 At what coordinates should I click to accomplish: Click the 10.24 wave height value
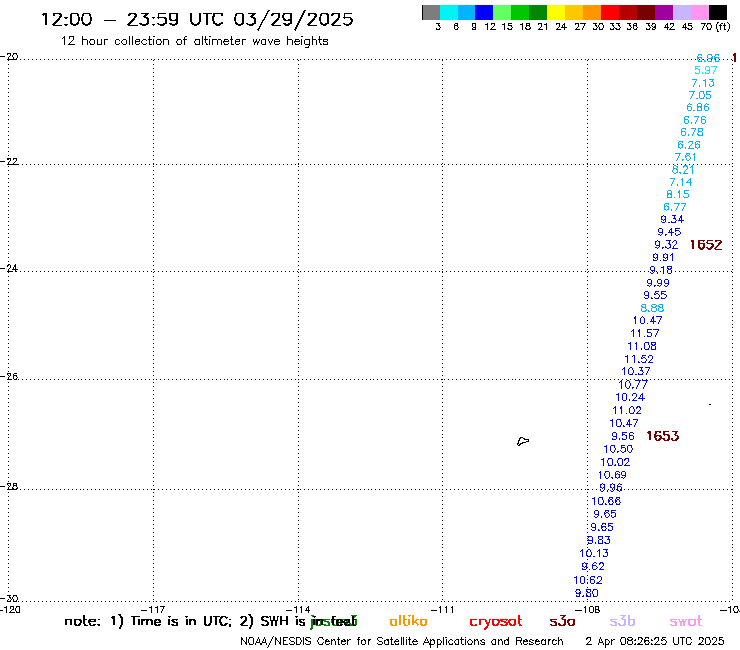(x=630, y=397)
